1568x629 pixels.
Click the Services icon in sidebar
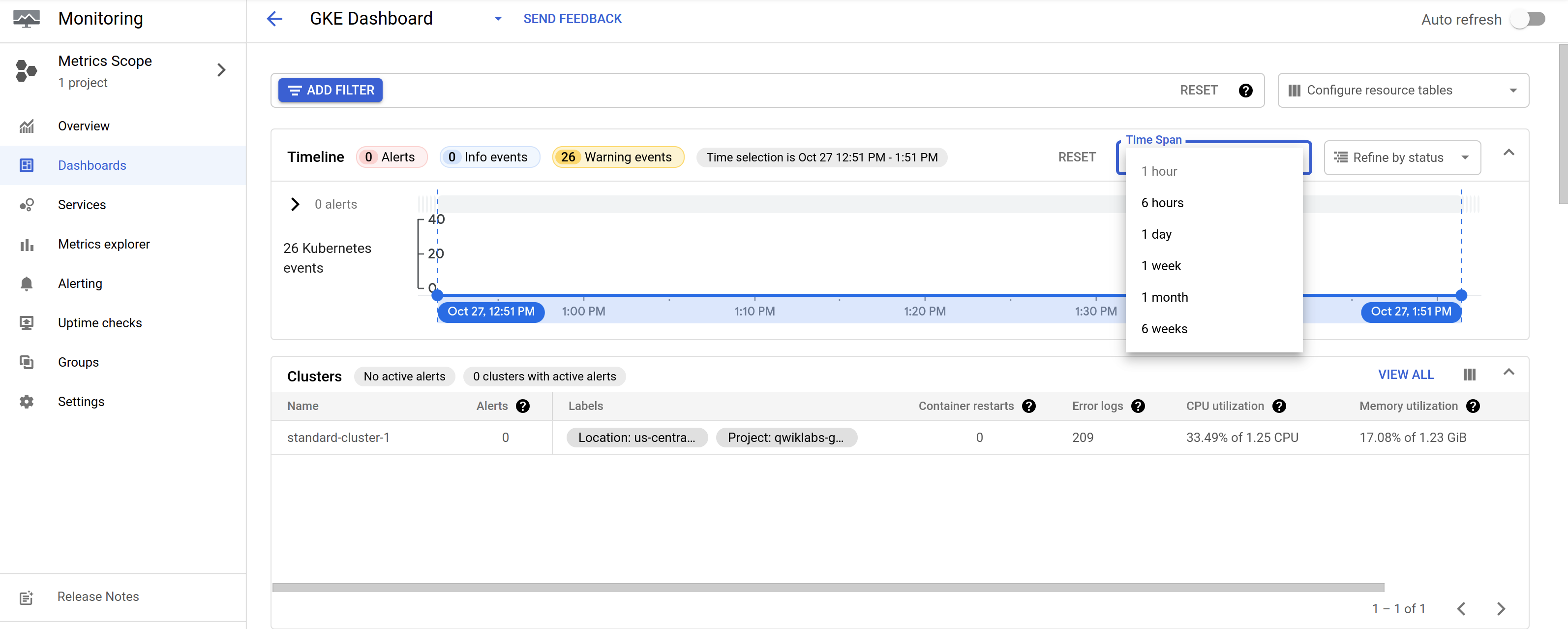(26, 205)
